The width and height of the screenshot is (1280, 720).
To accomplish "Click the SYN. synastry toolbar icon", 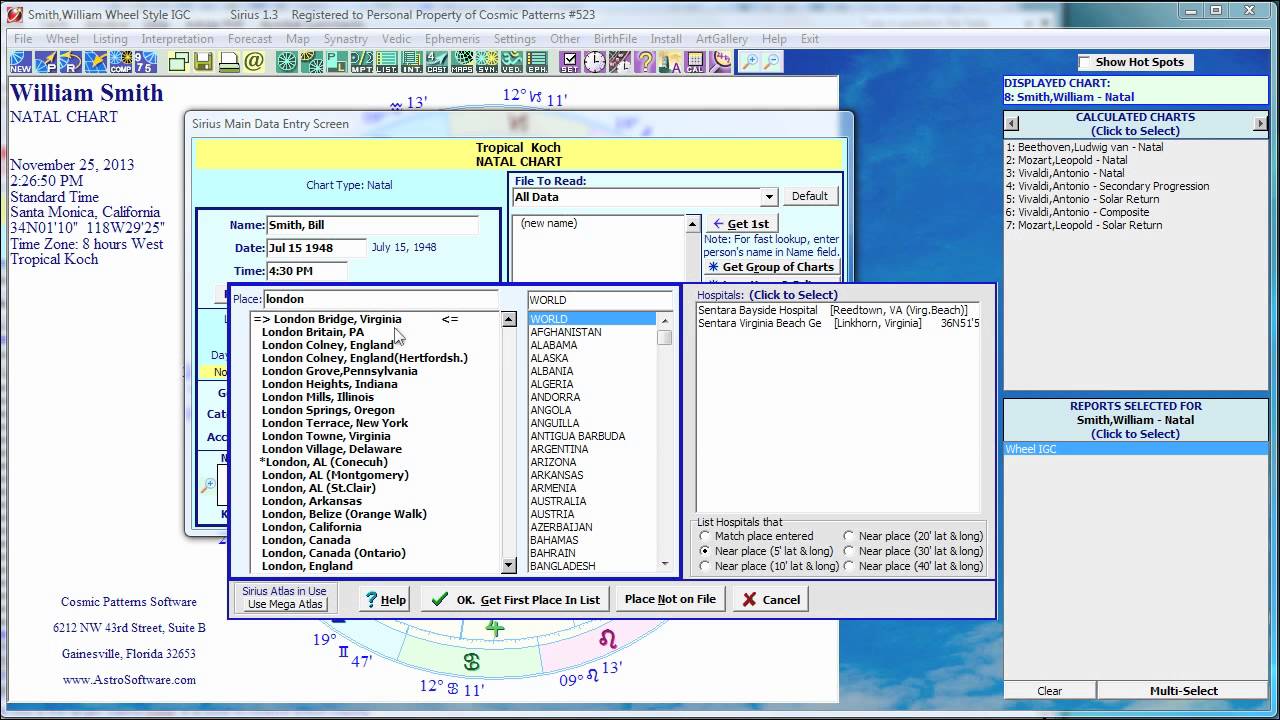I will (487, 62).
